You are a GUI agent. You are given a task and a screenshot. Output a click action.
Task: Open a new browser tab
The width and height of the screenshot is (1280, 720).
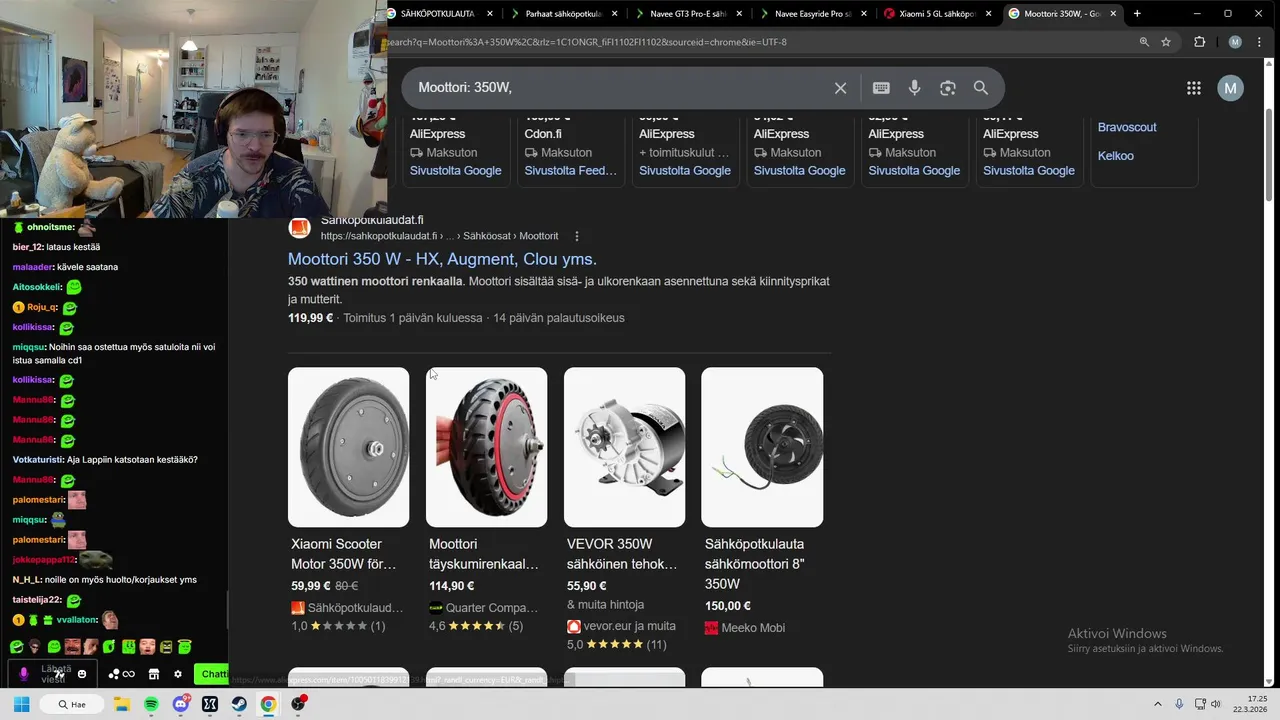[1137, 14]
